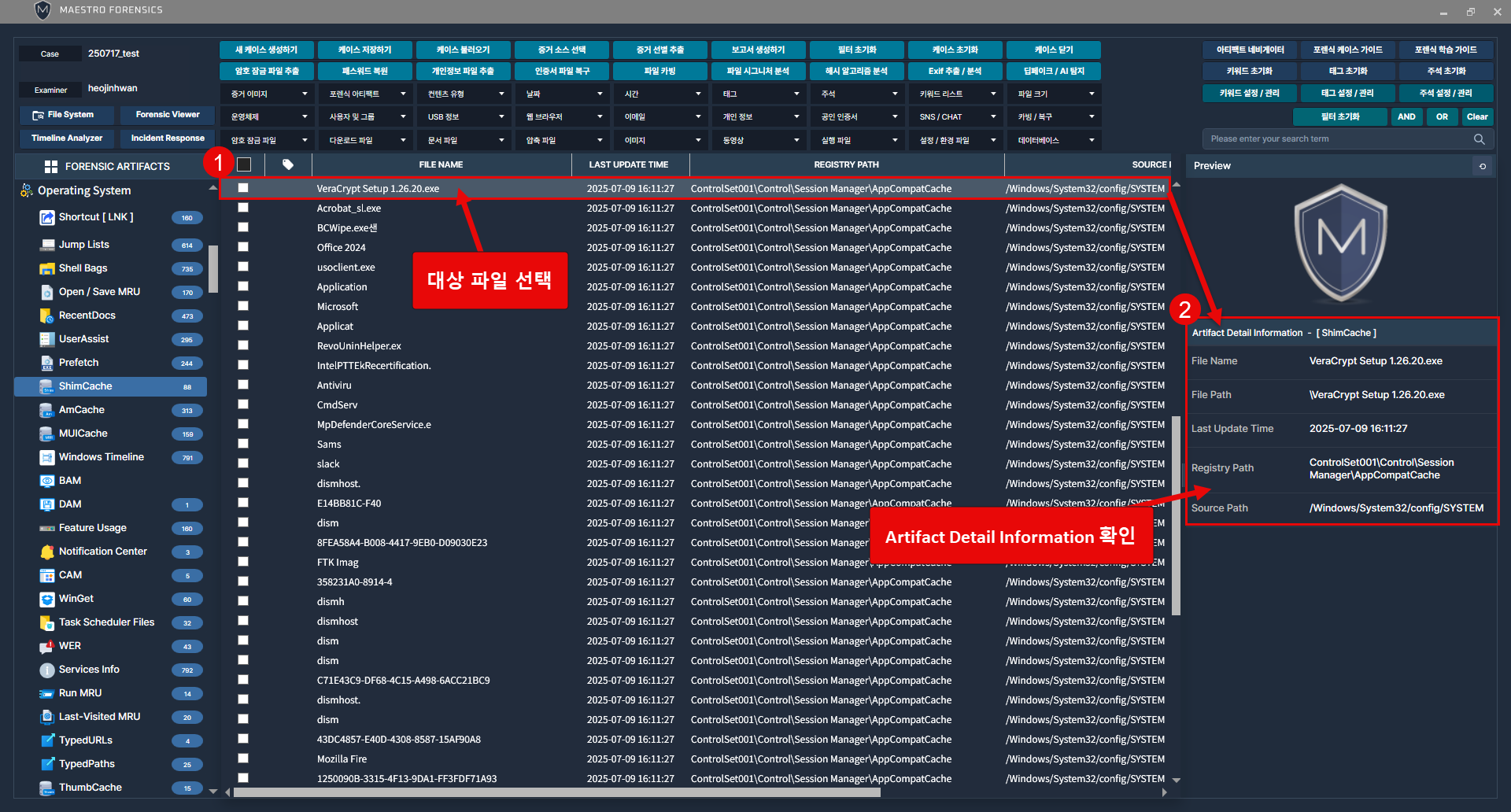Click the Windows Timeline icon
Image resolution: width=1511 pixels, height=812 pixels.
46,457
